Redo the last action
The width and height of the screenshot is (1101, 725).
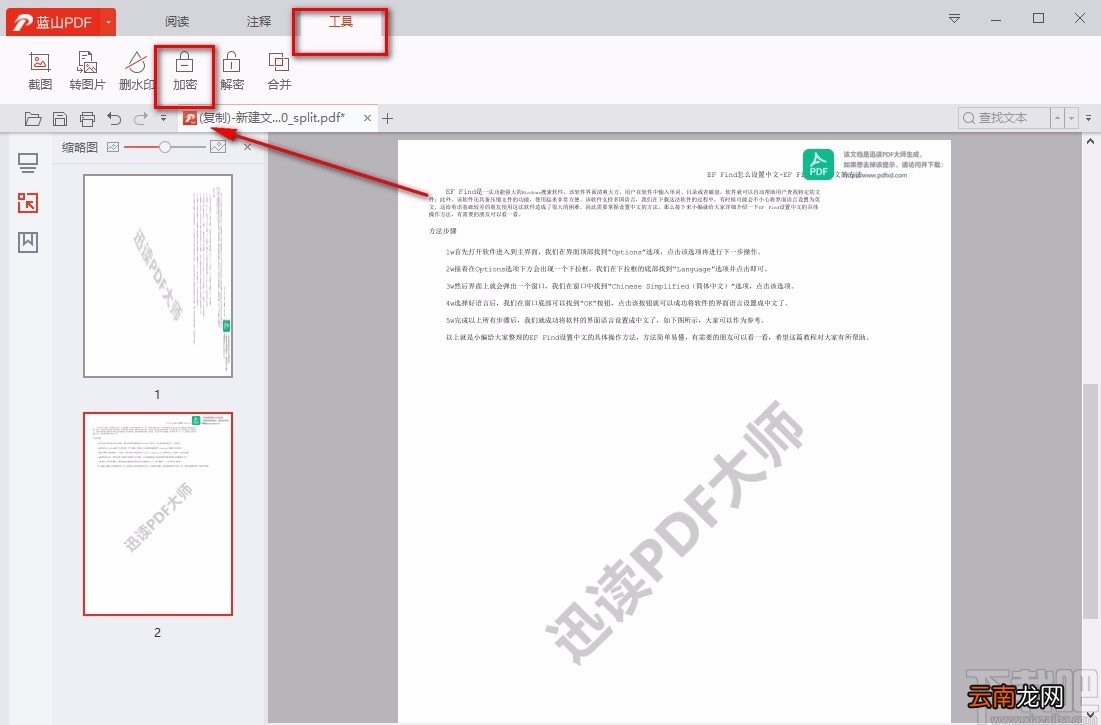click(140, 119)
